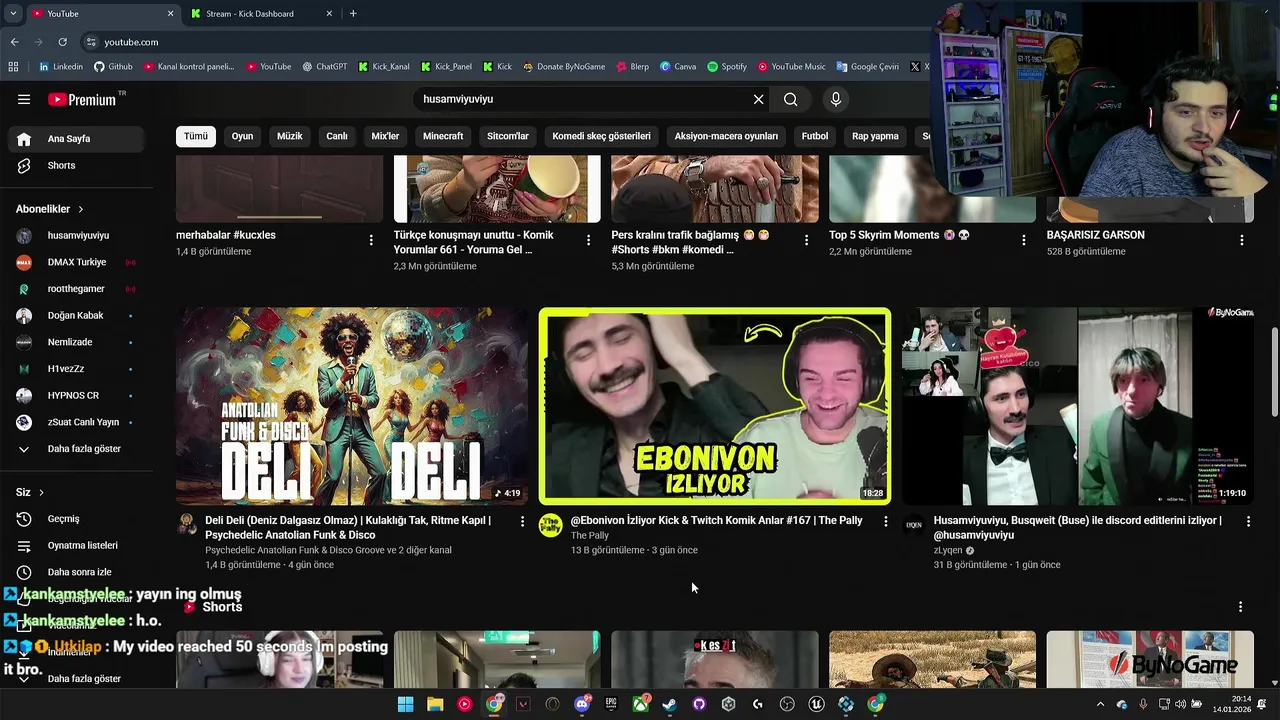Play the Ebonivon İzliyor video thumbnail
The height and width of the screenshot is (720, 1280).
pos(714,406)
